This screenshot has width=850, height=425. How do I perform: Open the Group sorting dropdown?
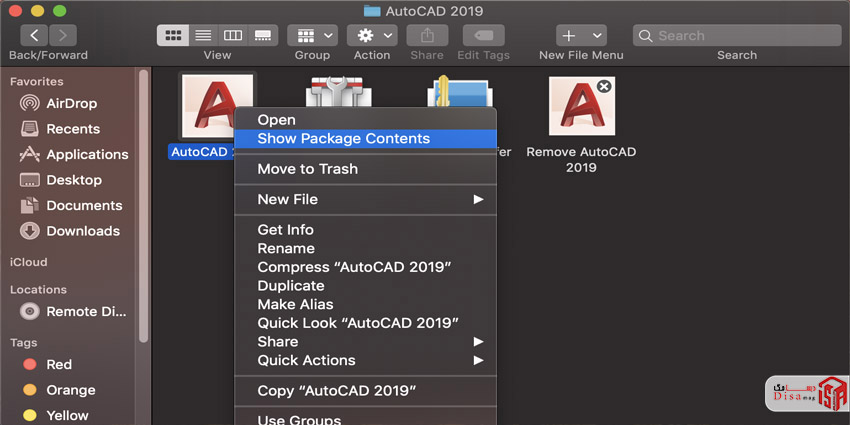pyautogui.click(x=312, y=35)
